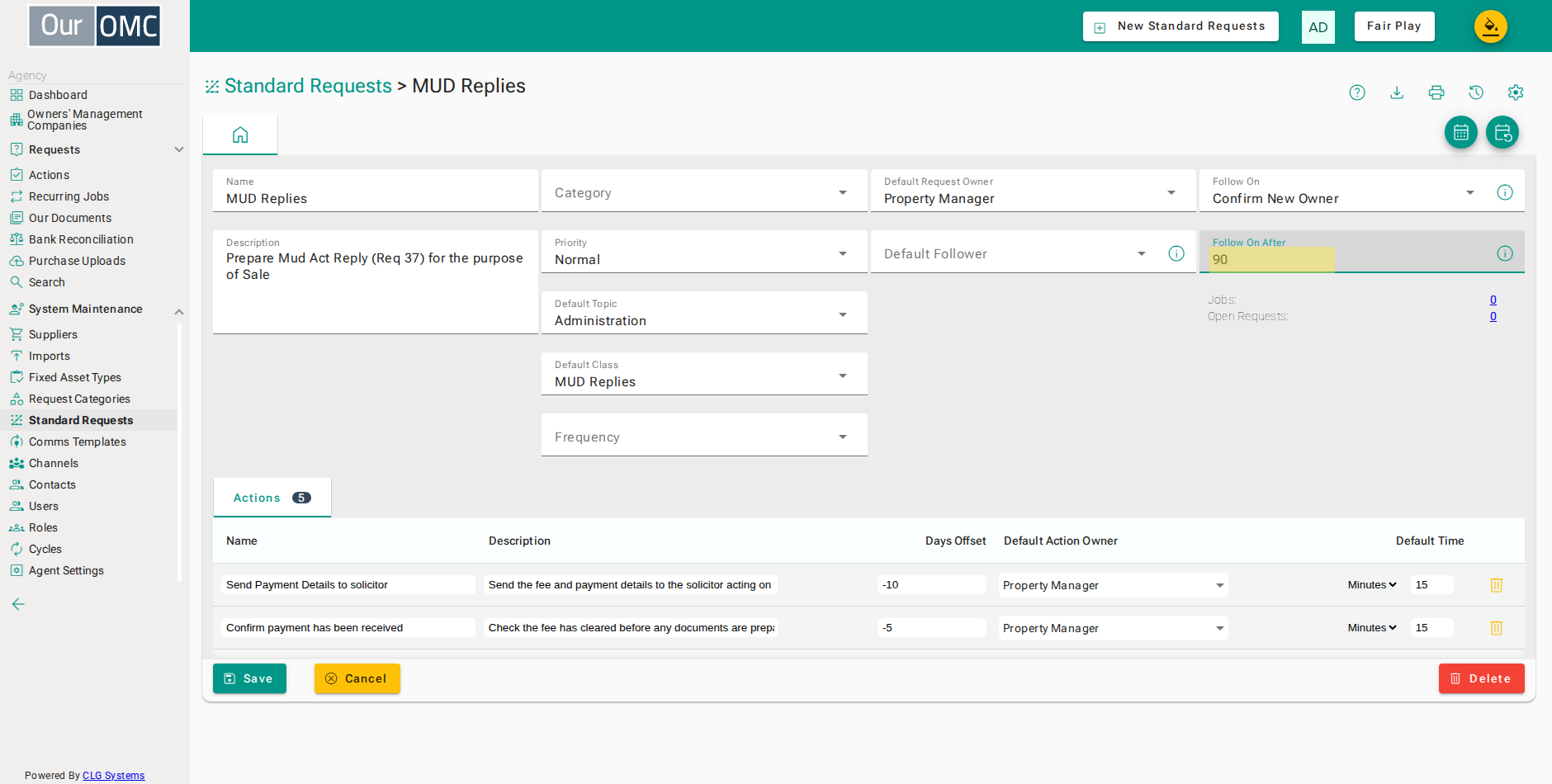Open Request Categories in sidebar
The height and width of the screenshot is (784, 1552).
click(79, 399)
